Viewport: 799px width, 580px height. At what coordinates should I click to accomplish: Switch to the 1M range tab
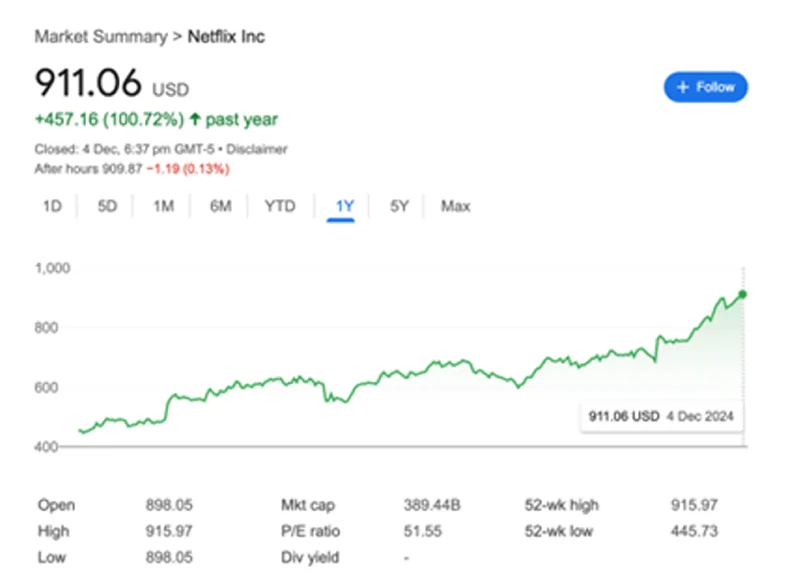[164, 206]
